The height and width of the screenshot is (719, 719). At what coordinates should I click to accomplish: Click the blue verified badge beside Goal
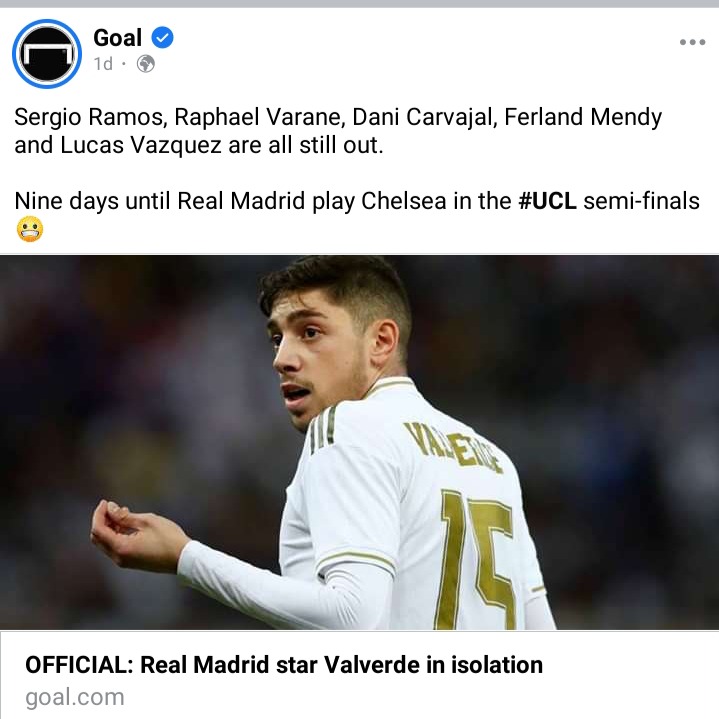point(162,38)
